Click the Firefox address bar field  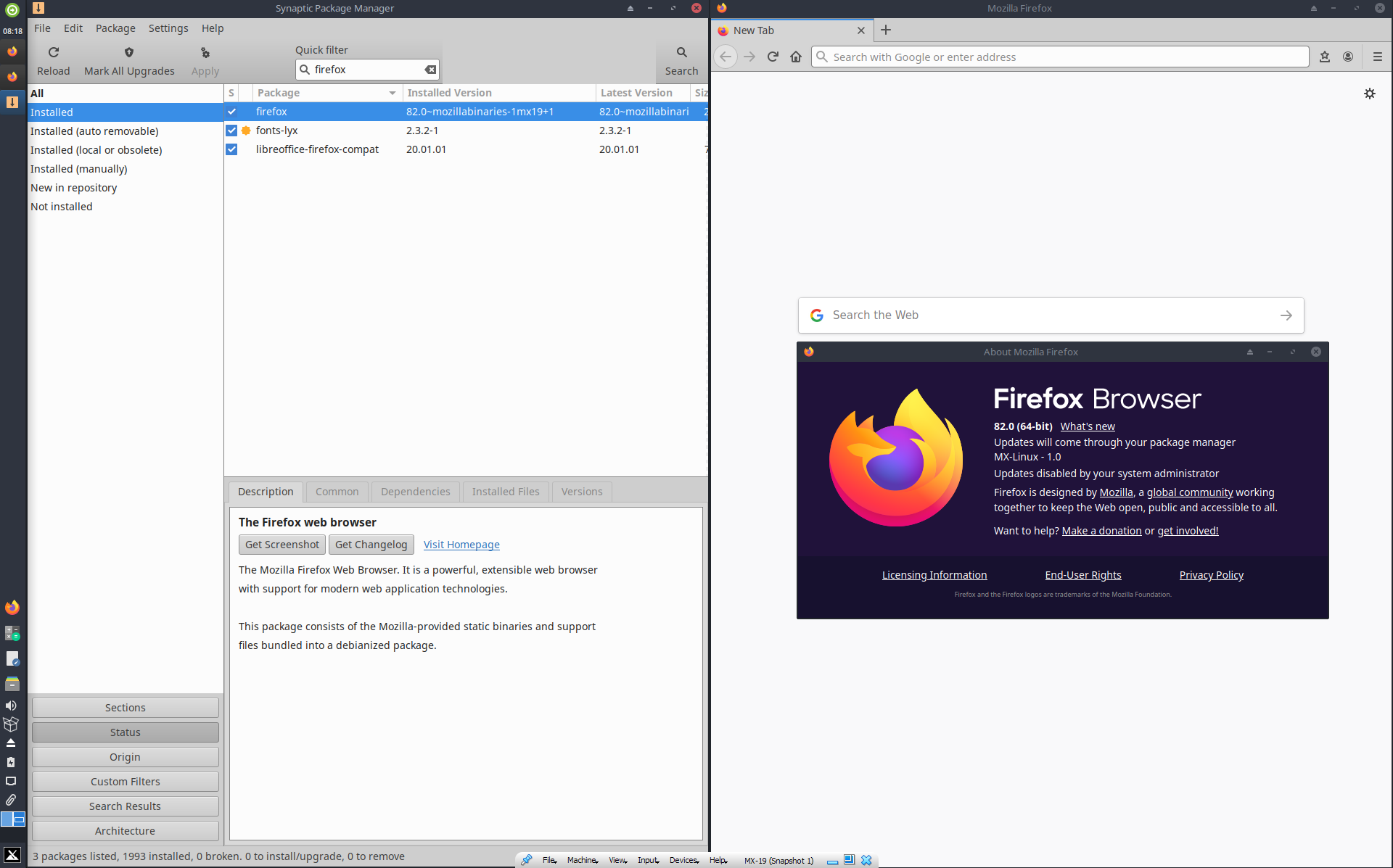1059,57
